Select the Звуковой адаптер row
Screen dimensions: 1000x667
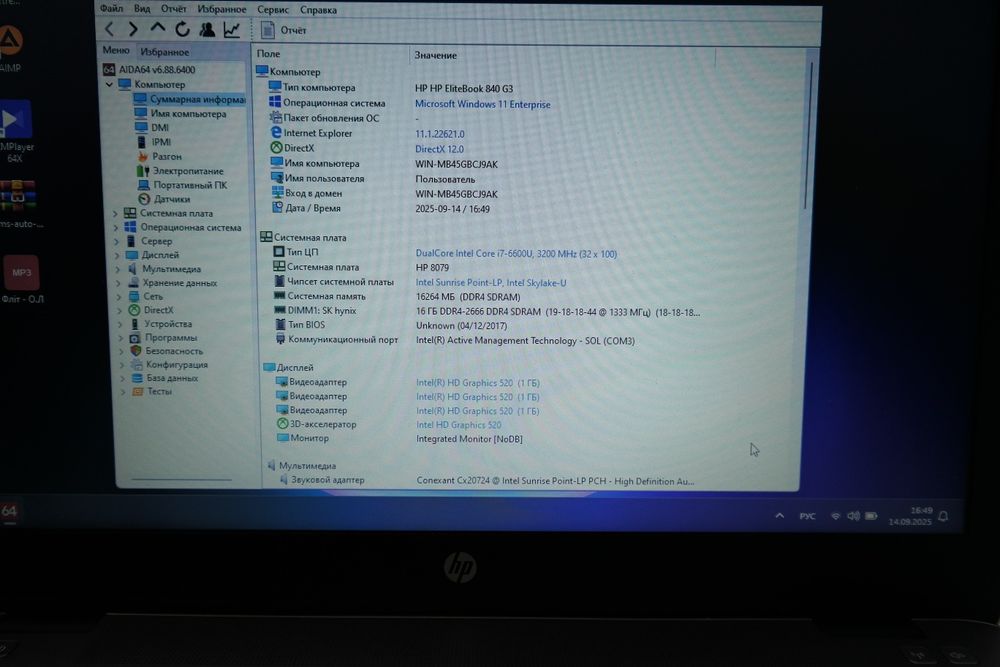click(488, 480)
